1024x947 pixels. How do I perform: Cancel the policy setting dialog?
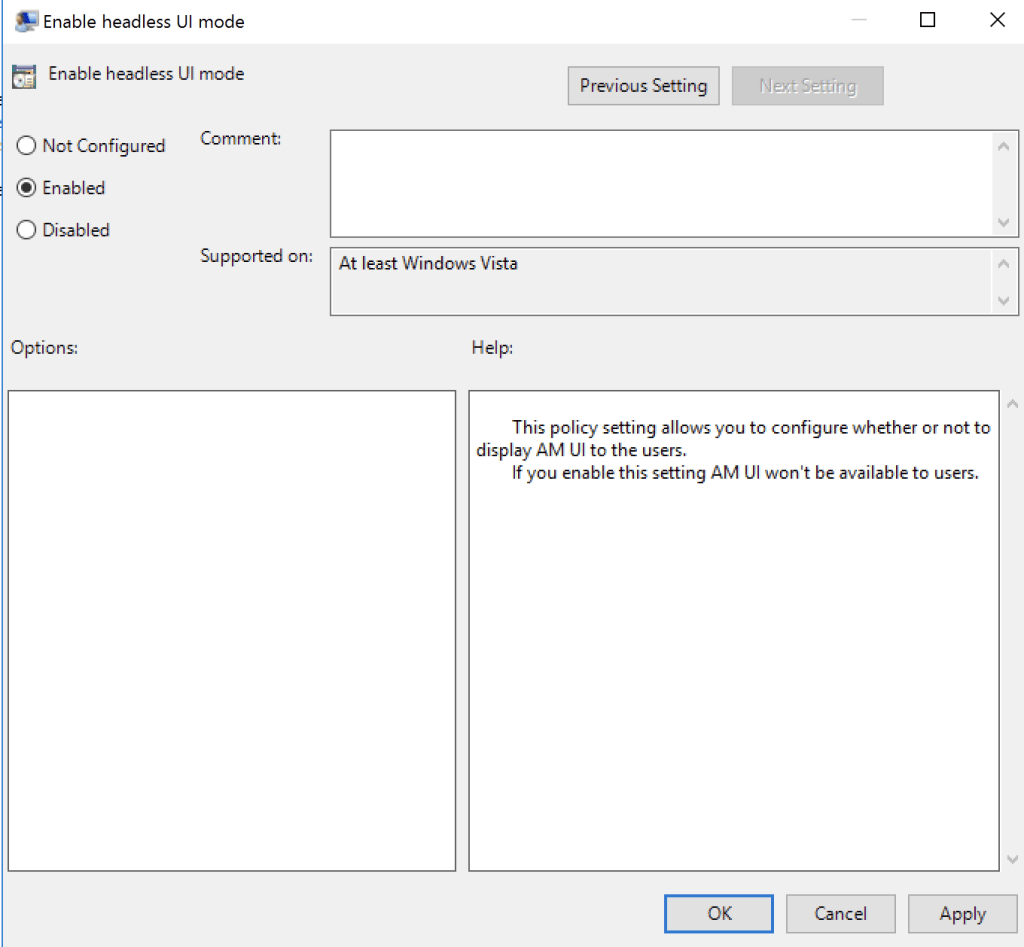tap(840, 914)
